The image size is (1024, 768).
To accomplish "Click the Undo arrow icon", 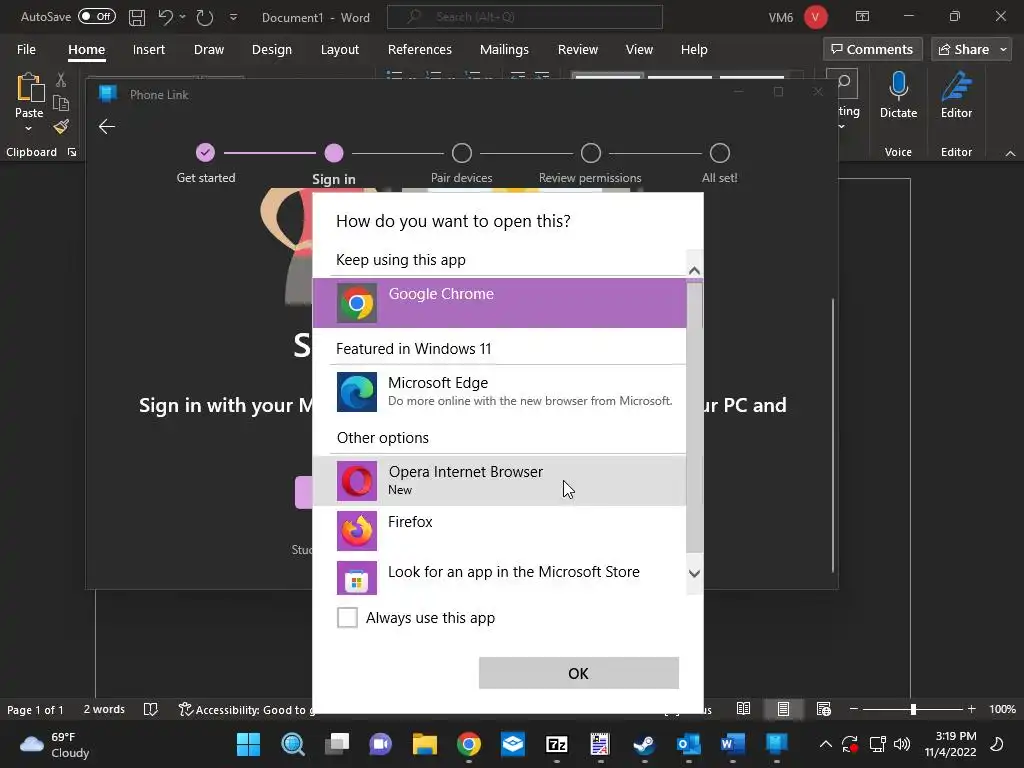I will point(165,18).
